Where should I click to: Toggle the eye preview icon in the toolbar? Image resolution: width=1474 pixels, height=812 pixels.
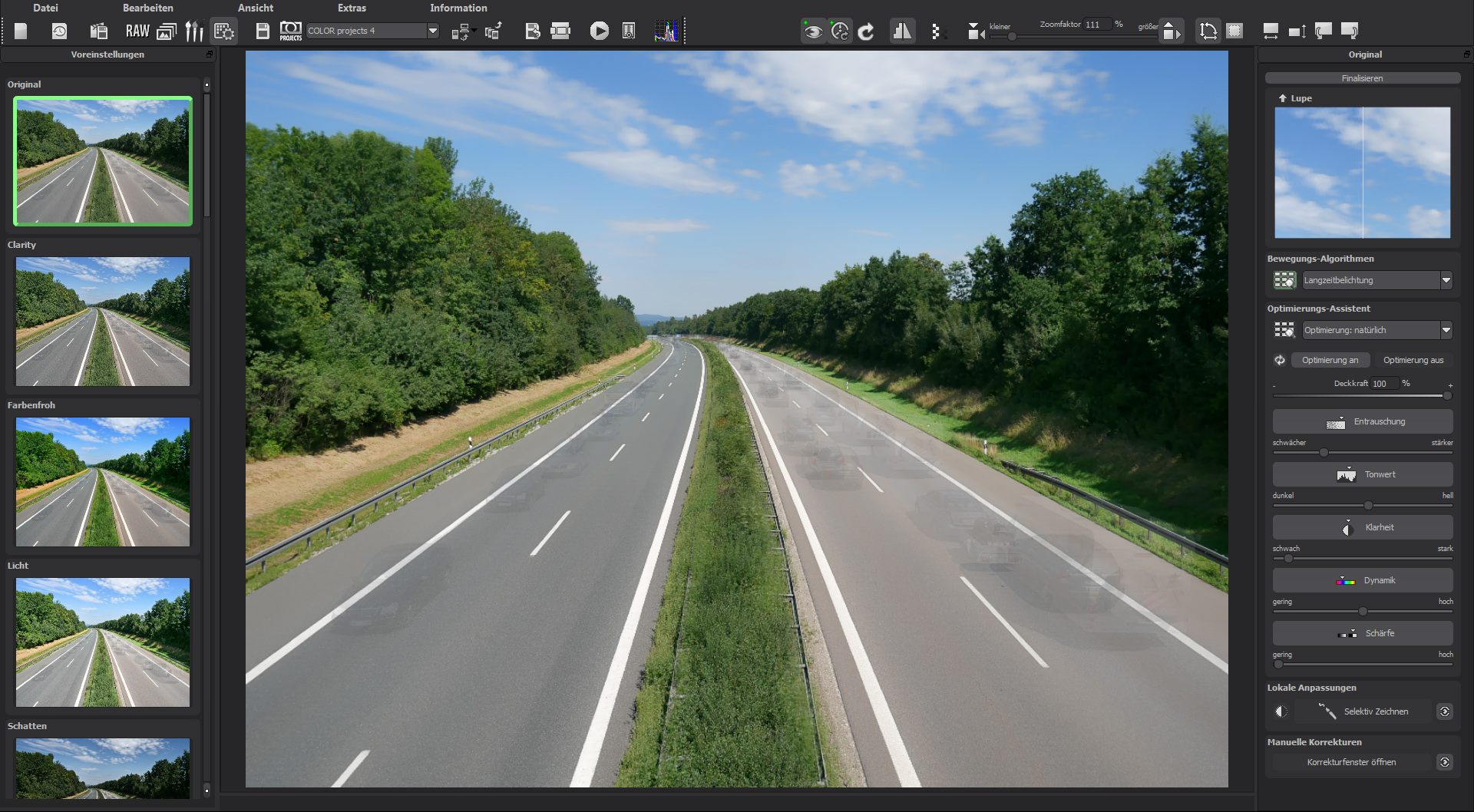(813, 31)
